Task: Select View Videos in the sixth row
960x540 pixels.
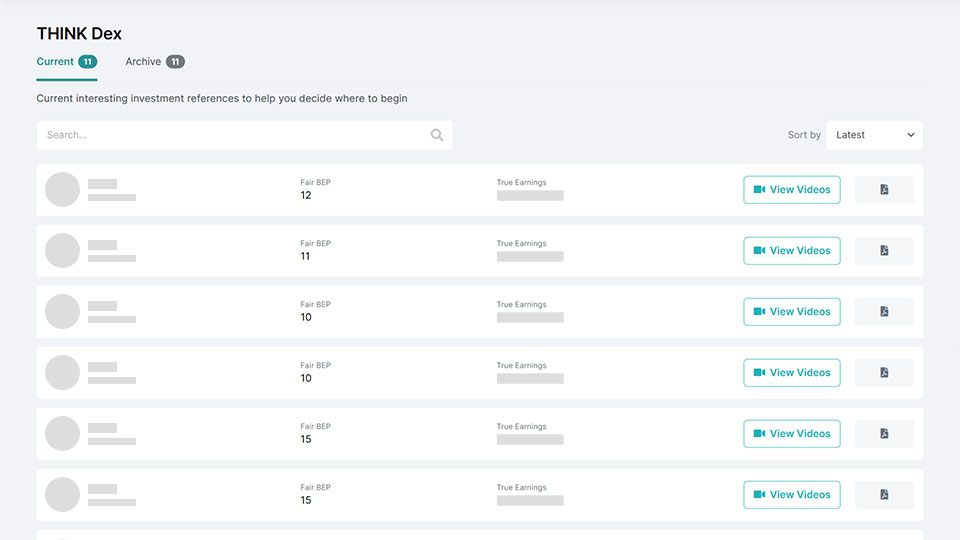Action: point(792,495)
